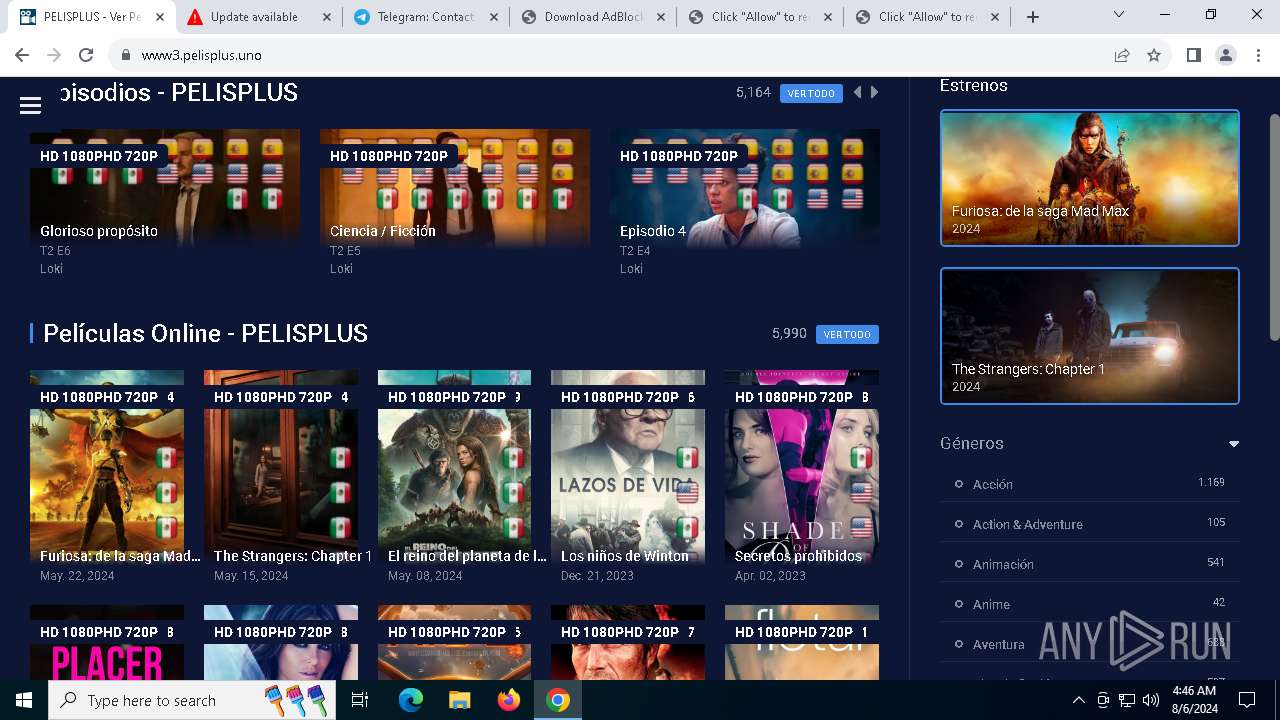This screenshot has width=1280, height=720.
Task: Show hidden tray icons chevron
Action: point(1078,700)
